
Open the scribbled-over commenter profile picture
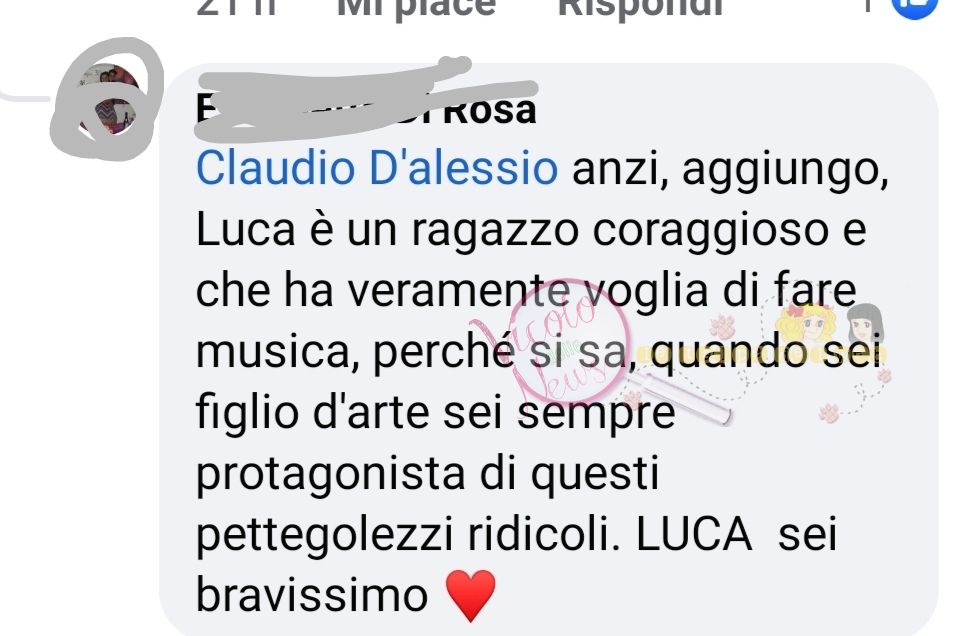click(107, 99)
